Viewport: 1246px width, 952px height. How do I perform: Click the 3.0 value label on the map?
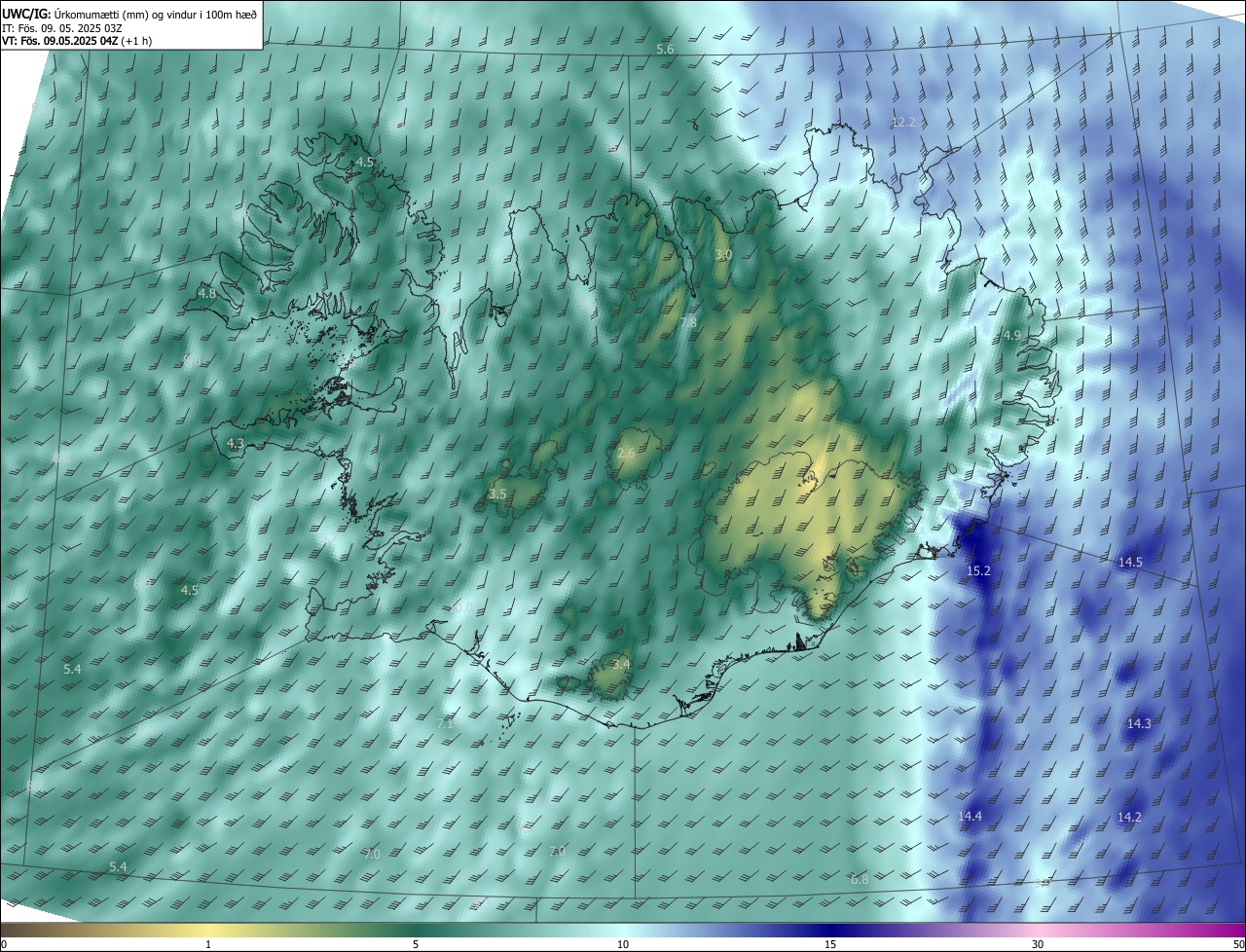(723, 254)
